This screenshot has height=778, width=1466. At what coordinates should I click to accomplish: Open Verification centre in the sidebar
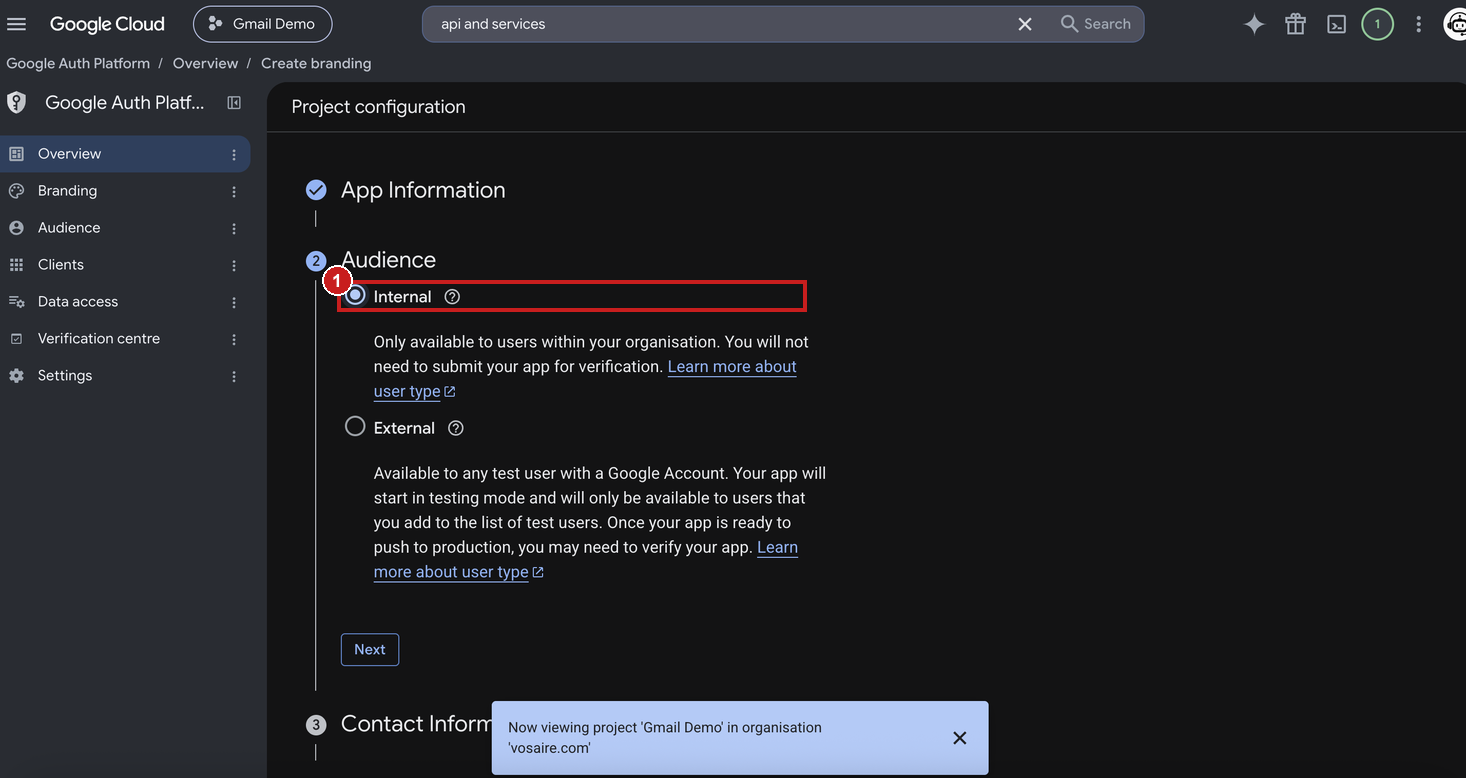click(x=124, y=339)
